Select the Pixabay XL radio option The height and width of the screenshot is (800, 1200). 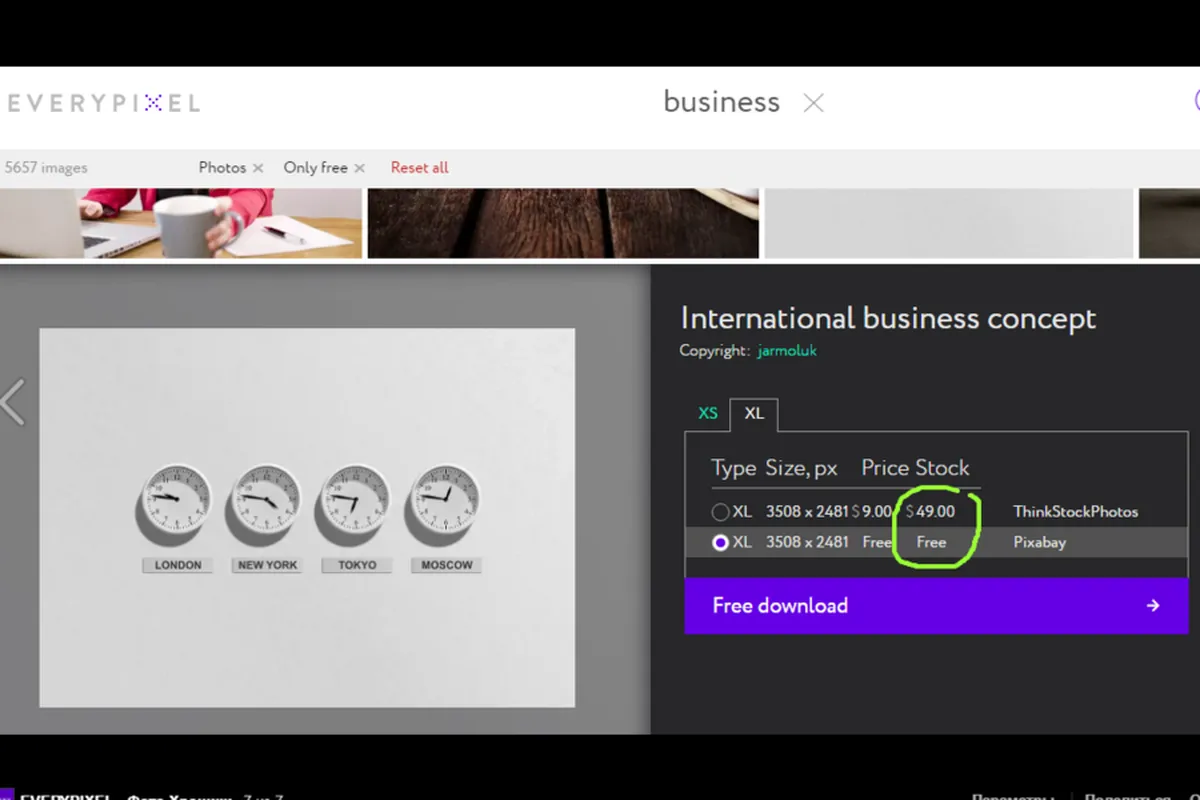coord(720,542)
